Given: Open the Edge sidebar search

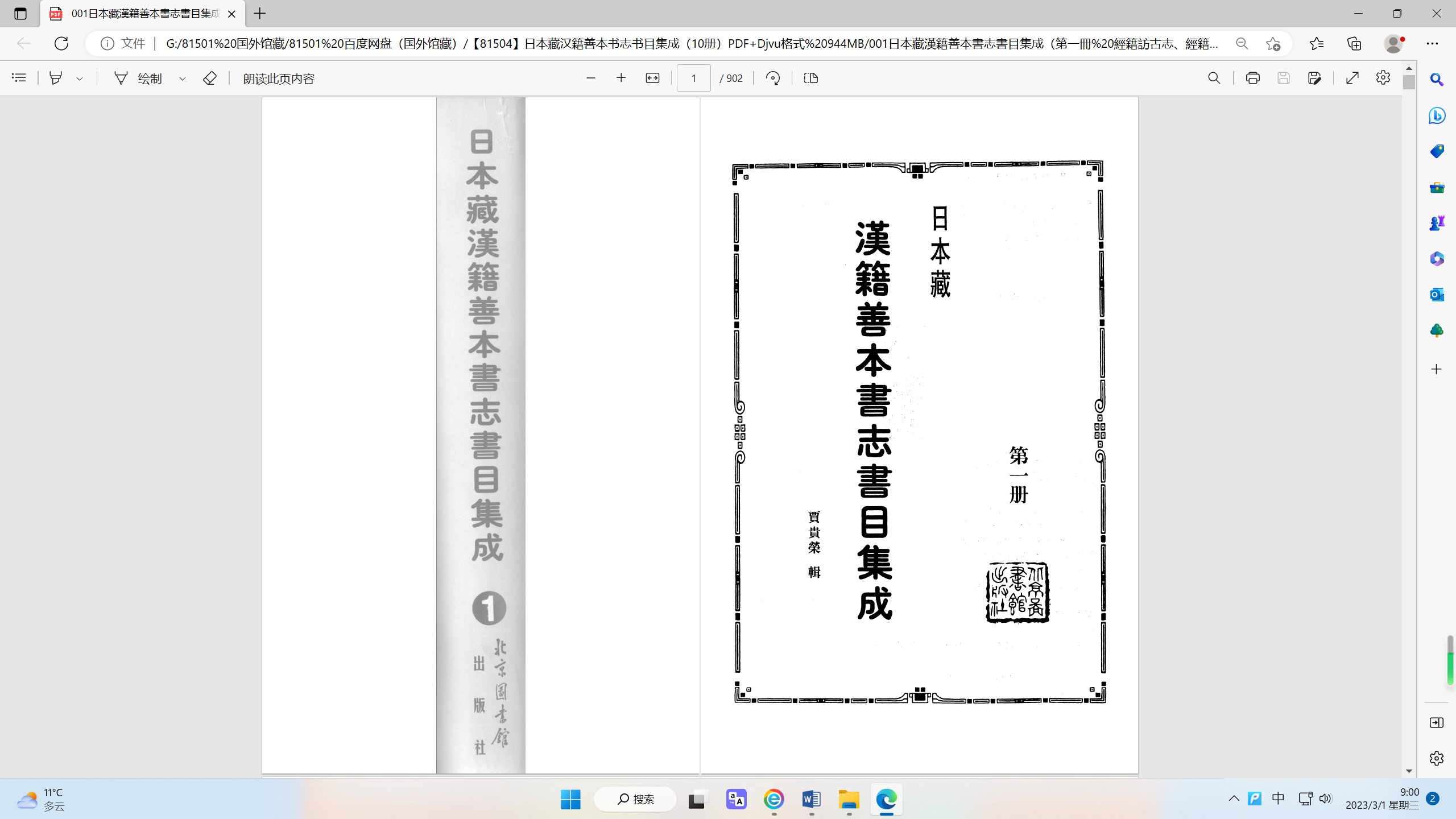Looking at the screenshot, I should click(1437, 80).
